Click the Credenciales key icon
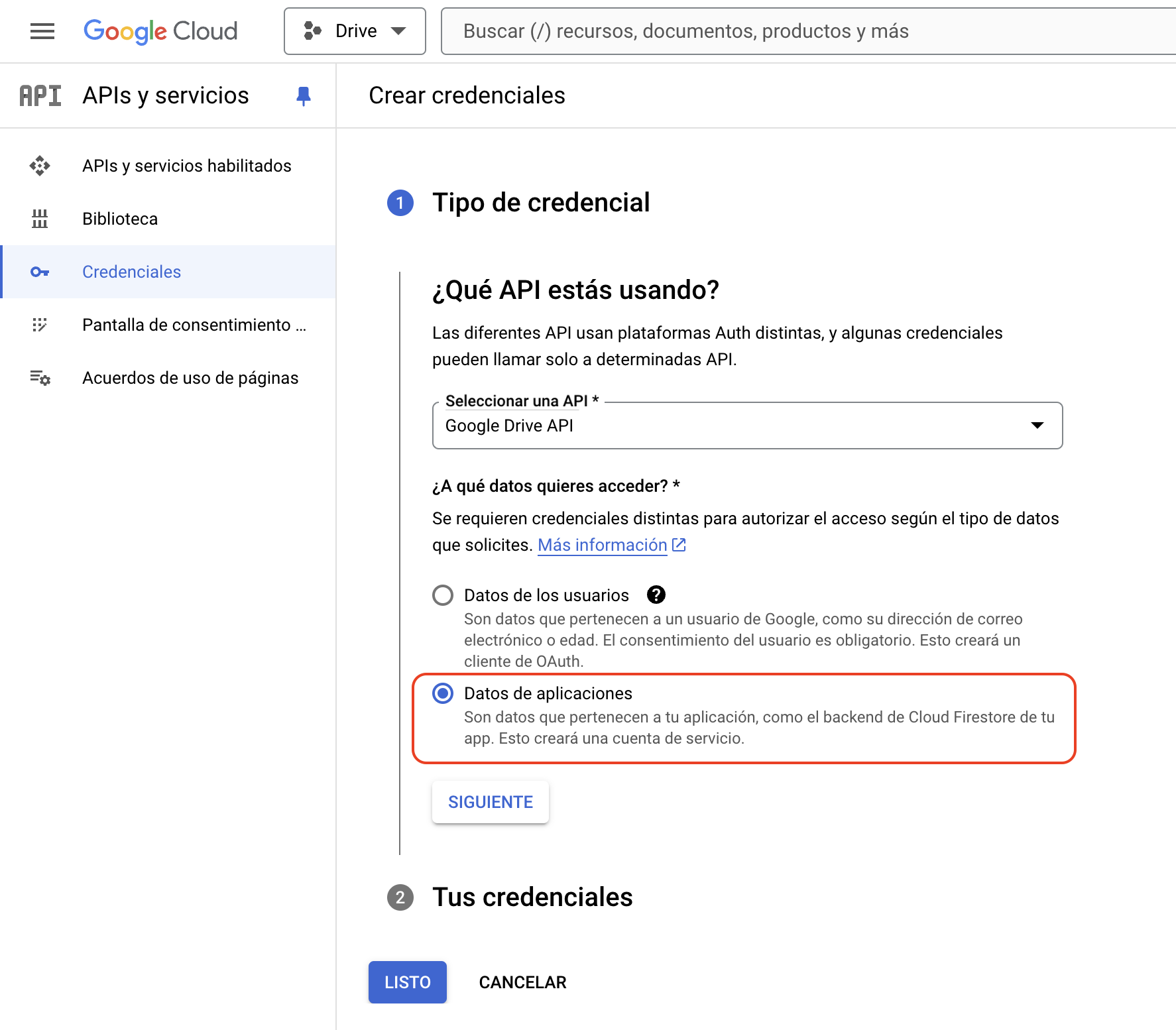The height and width of the screenshot is (1030, 1176). [40, 272]
